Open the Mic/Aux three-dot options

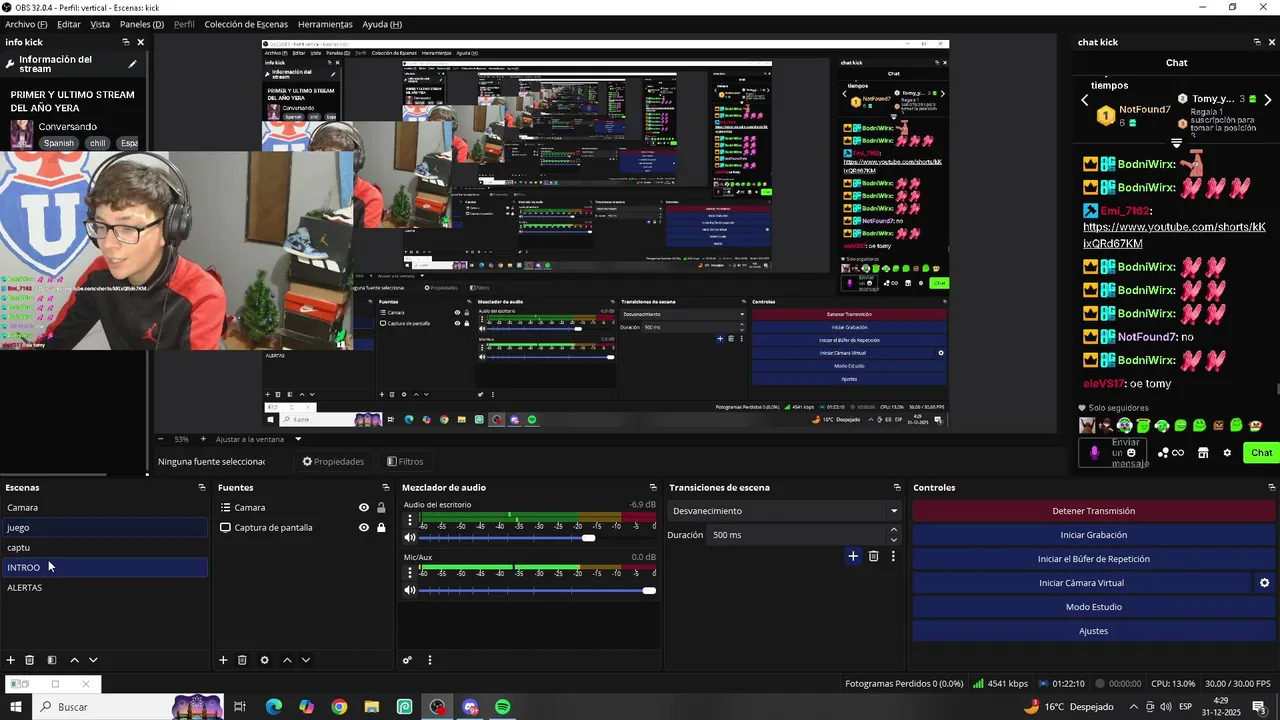pyautogui.click(x=410, y=573)
